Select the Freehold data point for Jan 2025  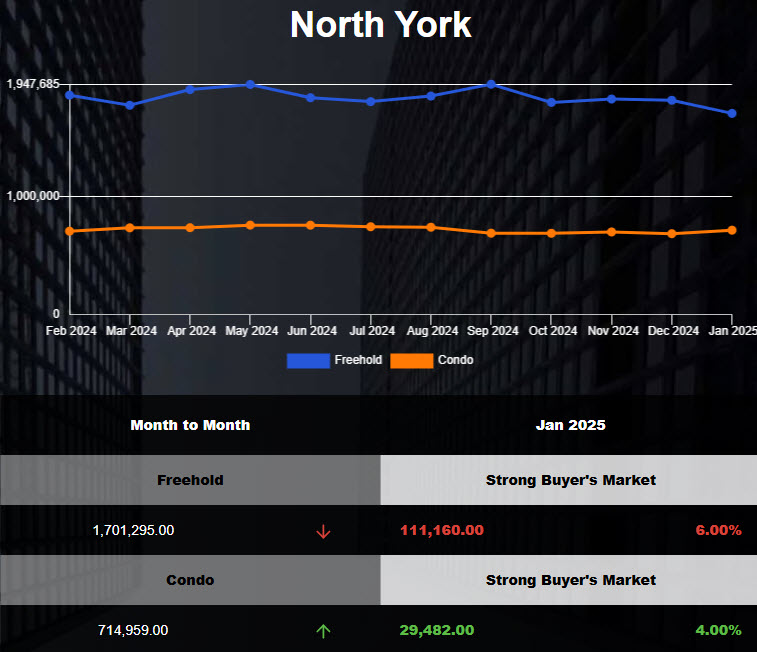coord(732,113)
